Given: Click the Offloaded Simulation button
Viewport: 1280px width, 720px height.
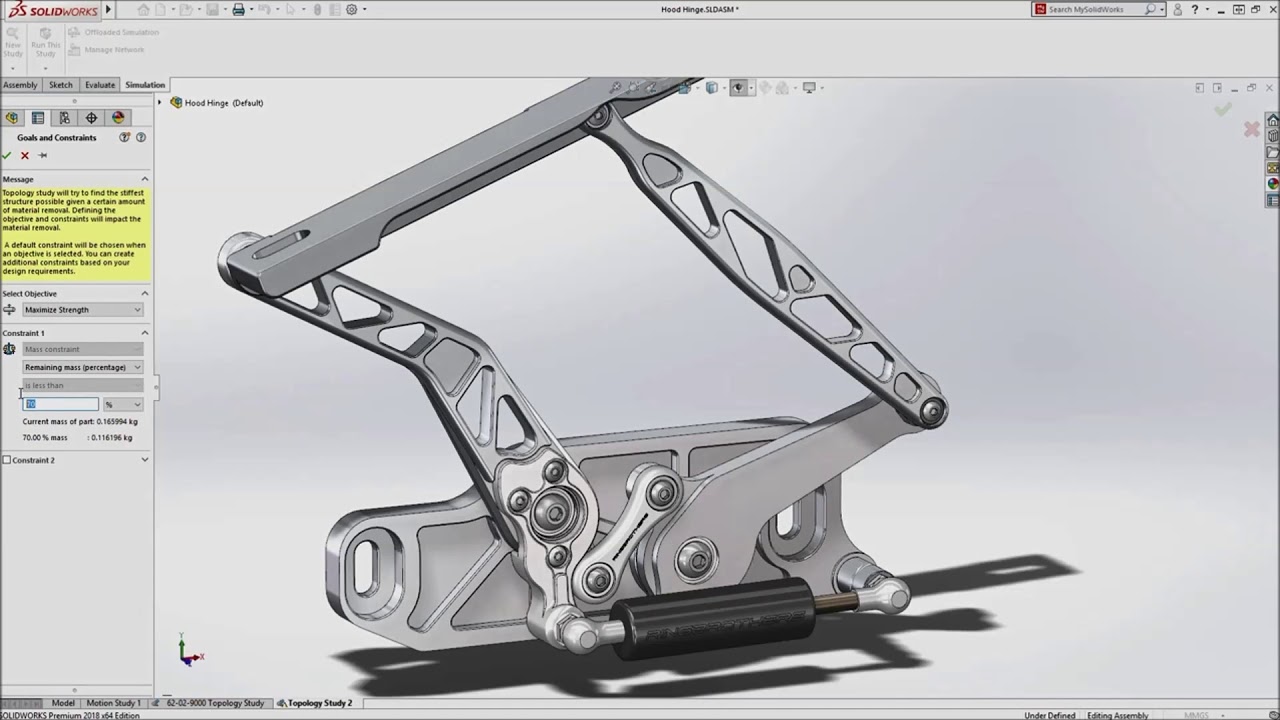Looking at the screenshot, I should 114,32.
